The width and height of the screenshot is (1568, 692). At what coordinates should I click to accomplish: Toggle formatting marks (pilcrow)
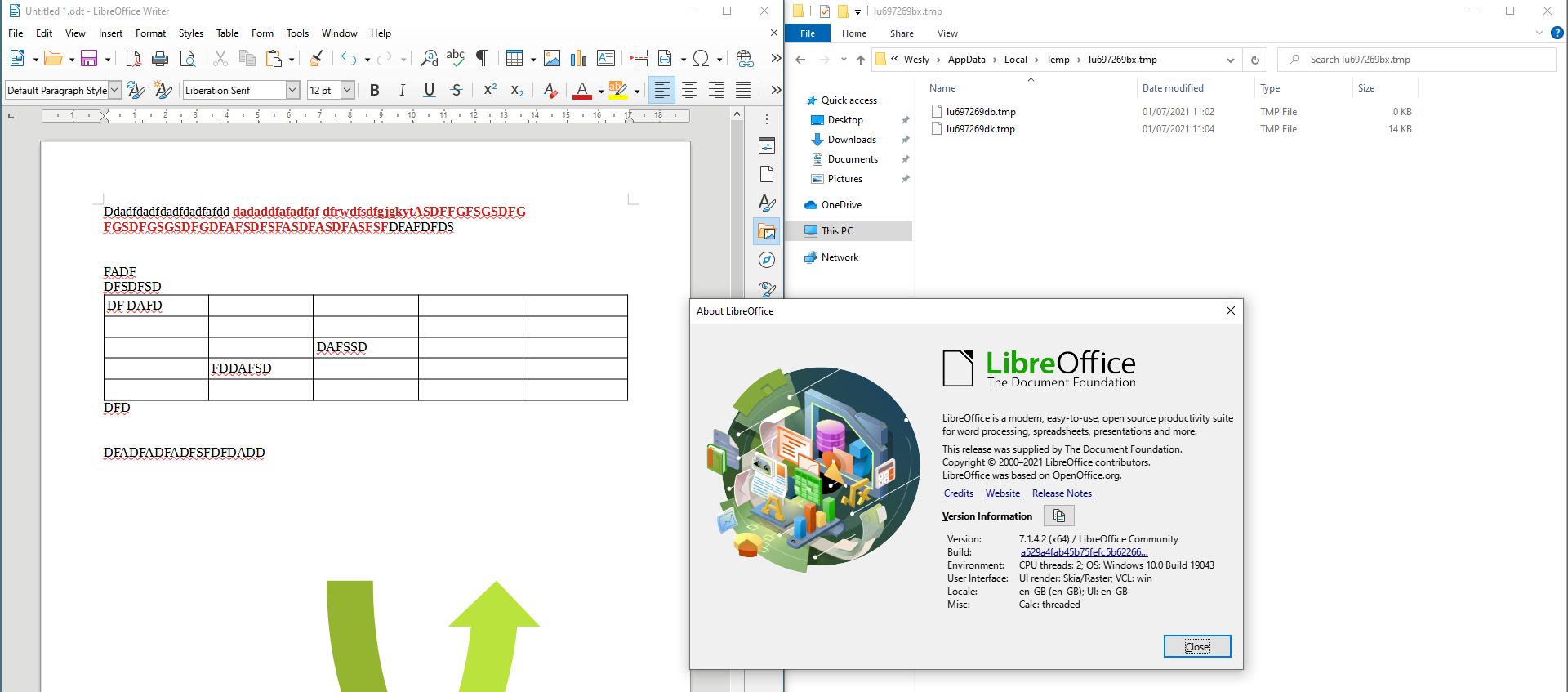(483, 58)
